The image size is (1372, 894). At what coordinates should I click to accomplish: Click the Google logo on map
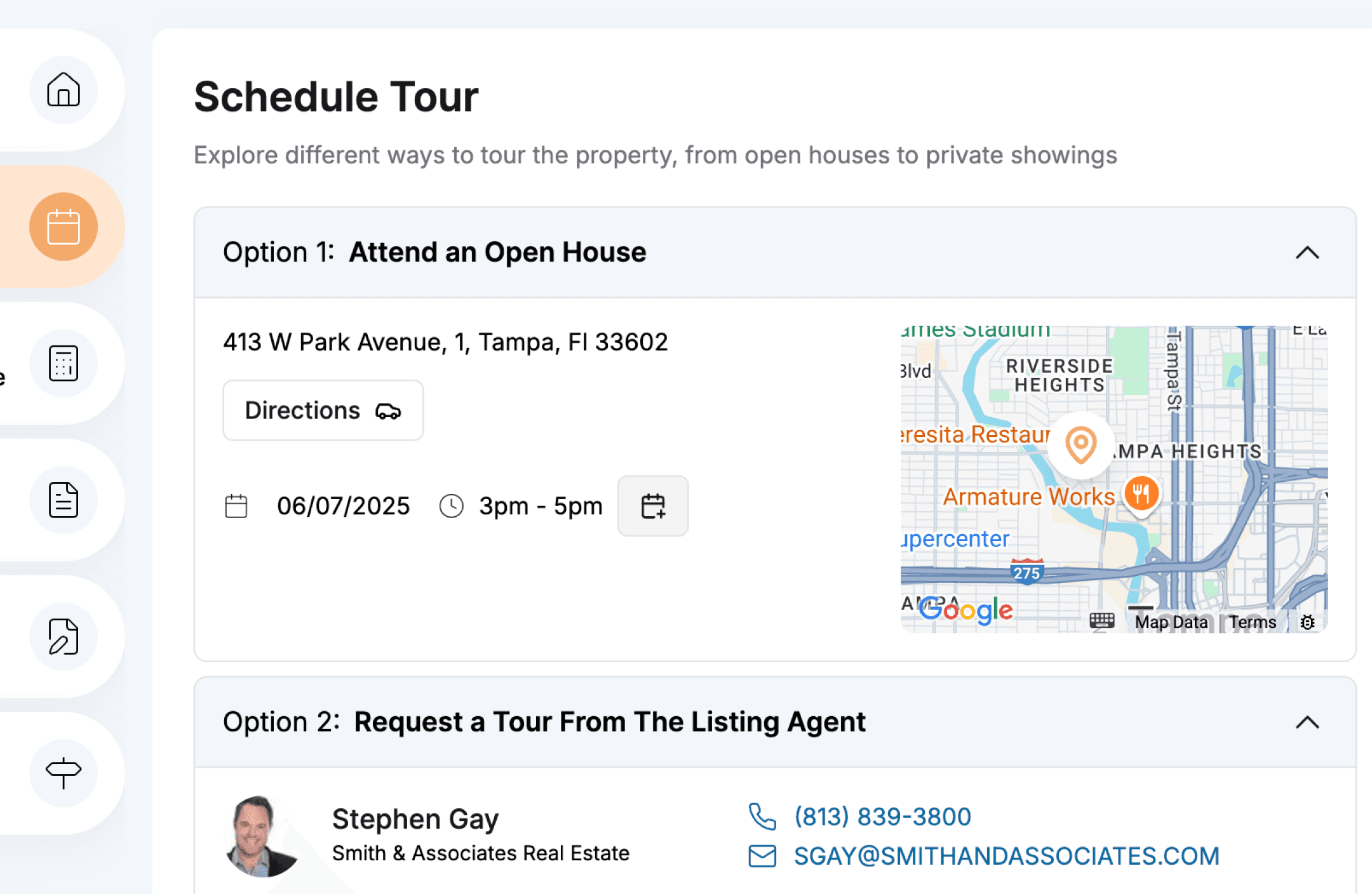[966, 610]
